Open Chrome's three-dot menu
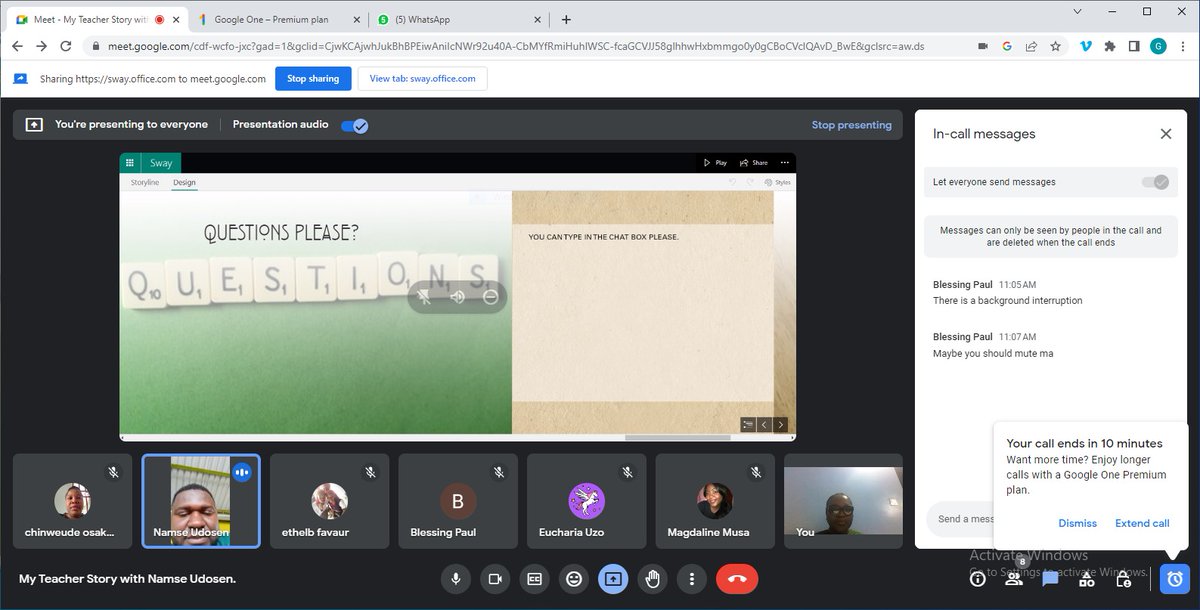 click(x=1183, y=46)
